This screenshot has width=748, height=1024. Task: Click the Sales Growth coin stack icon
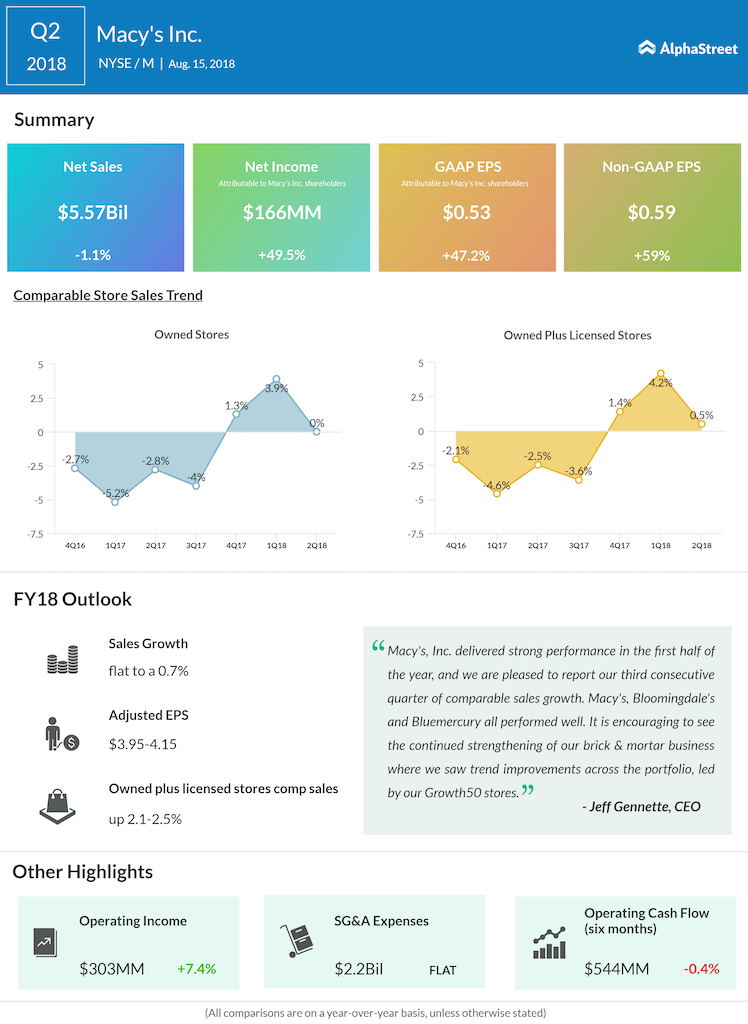click(62, 660)
